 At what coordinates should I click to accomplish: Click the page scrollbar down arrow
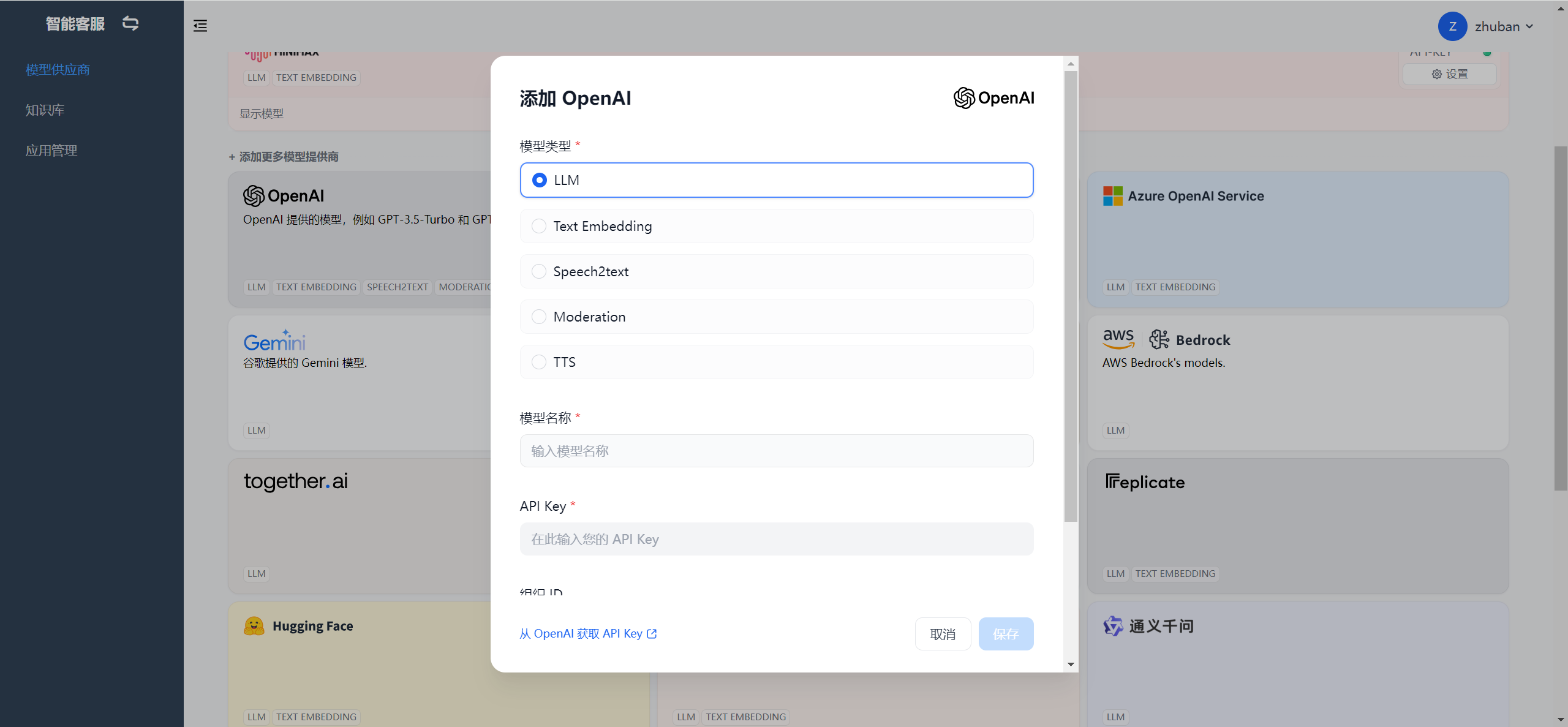pyautogui.click(x=1561, y=720)
